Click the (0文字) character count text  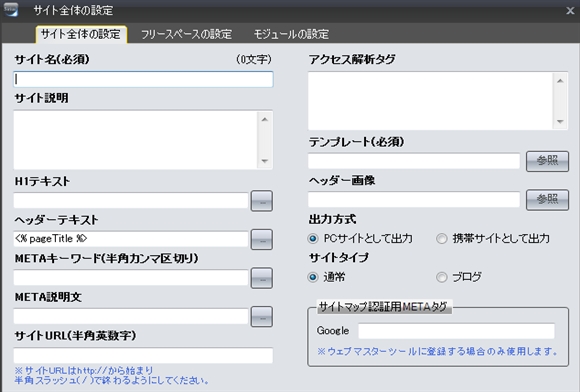coord(254,59)
